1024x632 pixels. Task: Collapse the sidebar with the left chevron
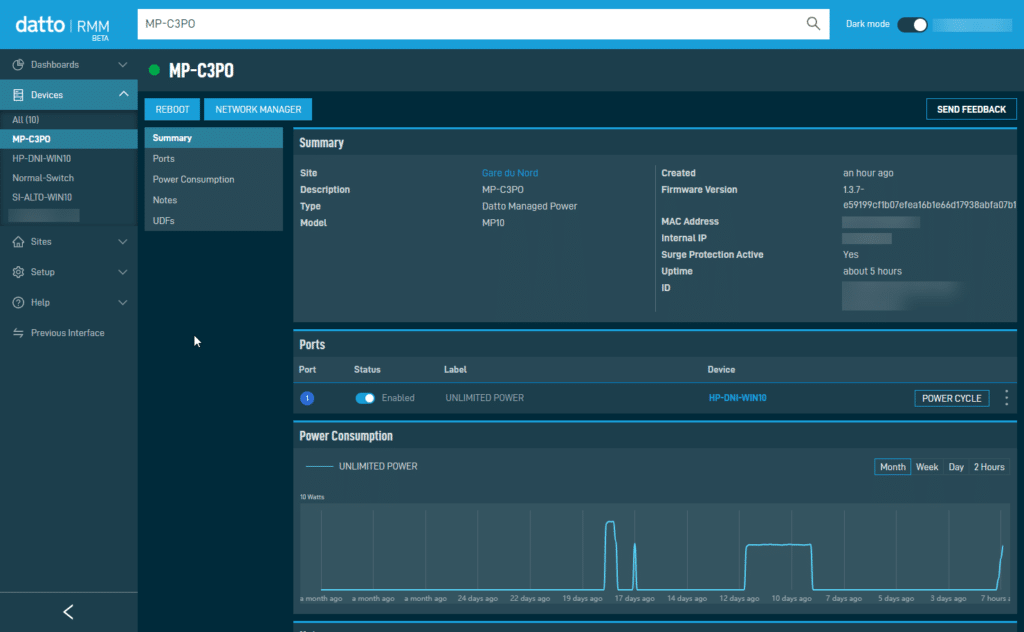[x=68, y=612]
